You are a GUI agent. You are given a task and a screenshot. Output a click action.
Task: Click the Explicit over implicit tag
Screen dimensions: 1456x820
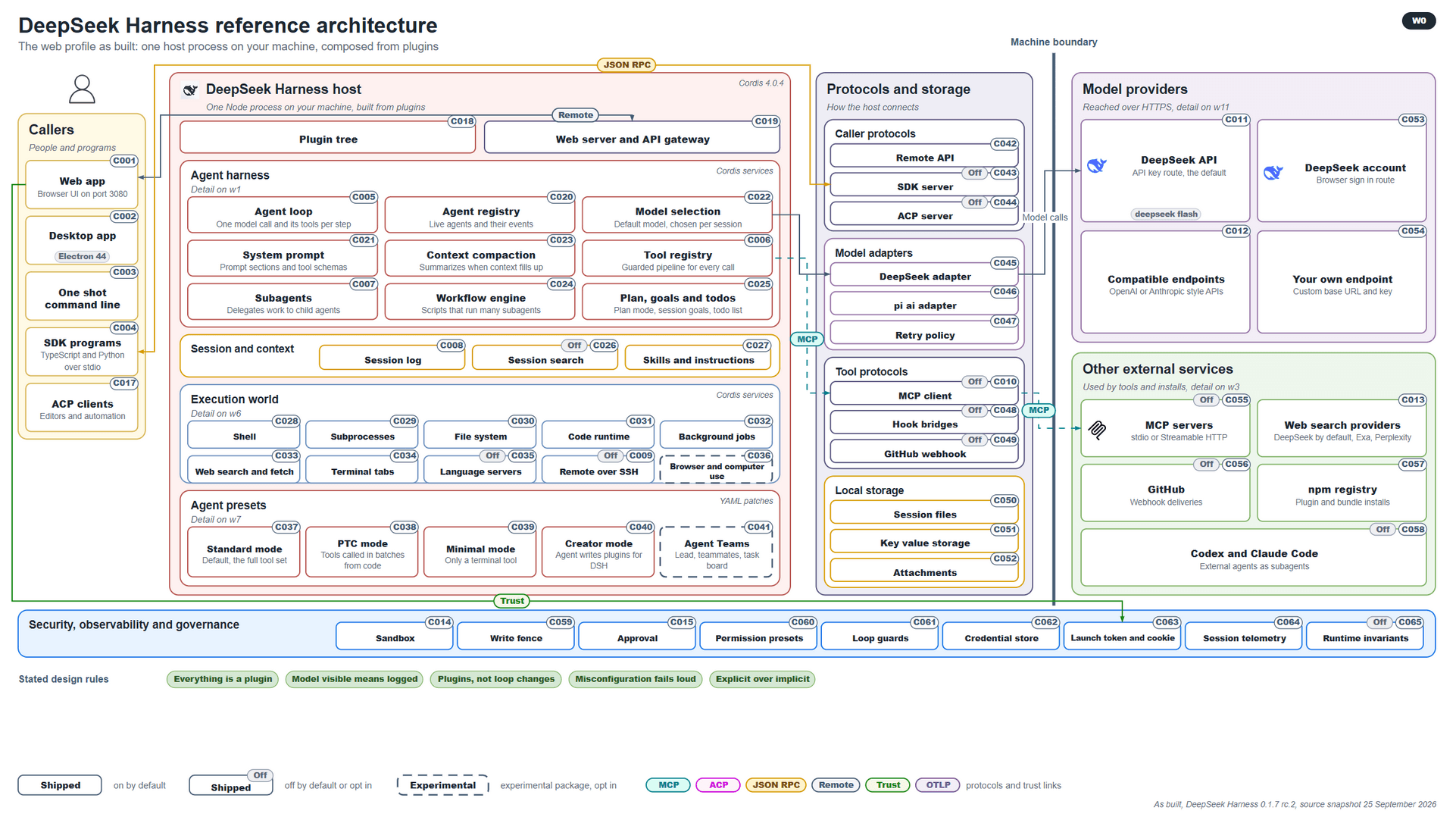pos(762,680)
